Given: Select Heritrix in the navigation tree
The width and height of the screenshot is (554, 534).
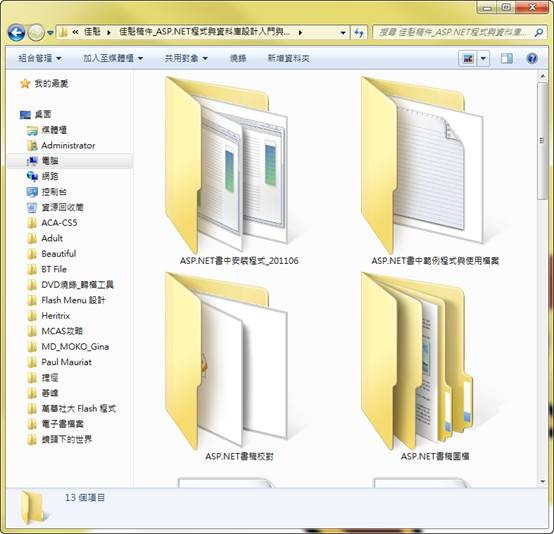Looking at the screenshot, I should coord(55,316).
